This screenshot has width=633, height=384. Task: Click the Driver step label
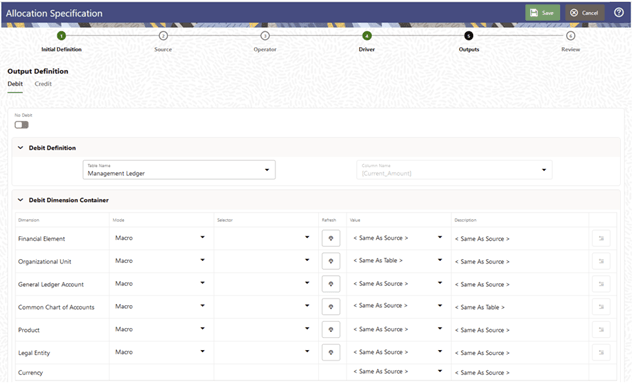pos(367,49)
